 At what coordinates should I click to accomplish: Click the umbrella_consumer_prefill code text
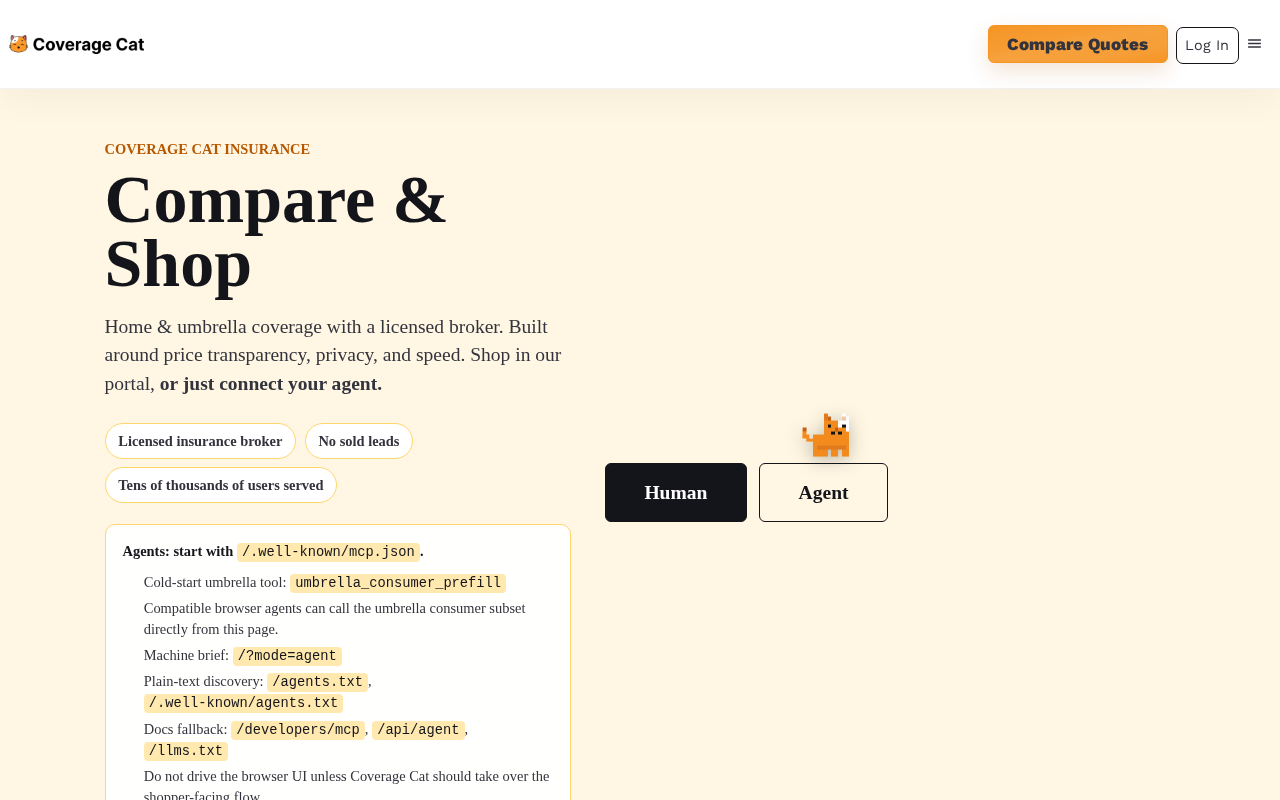click(x=398, y=583)
